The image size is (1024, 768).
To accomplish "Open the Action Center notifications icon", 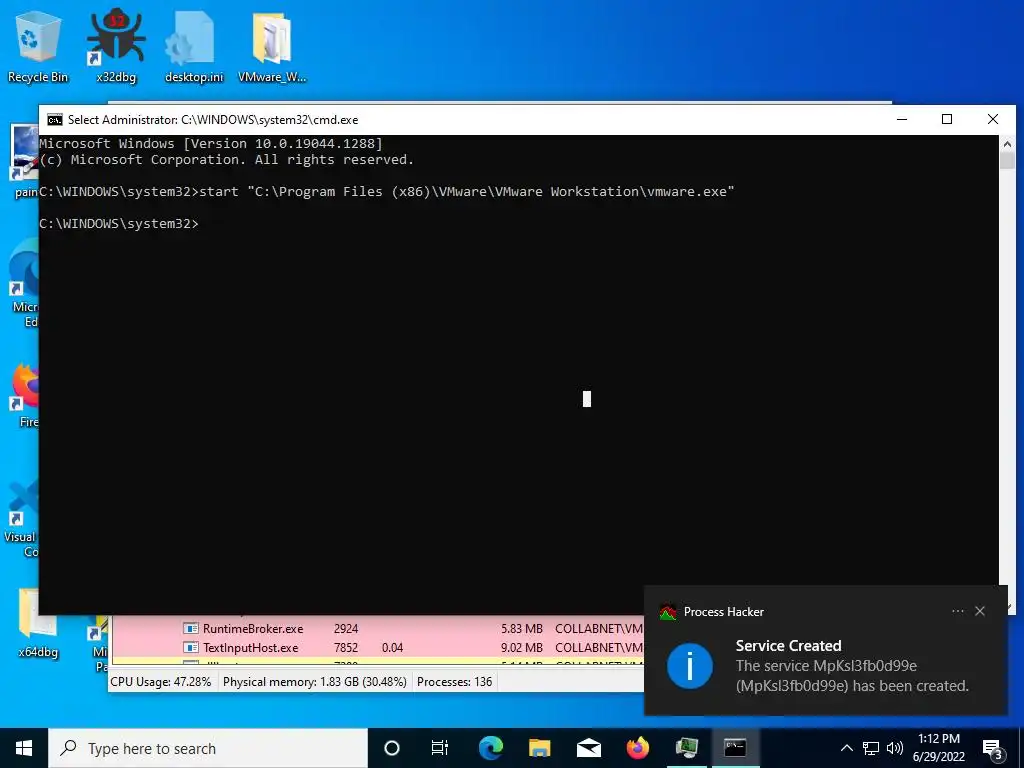I will (993, 749).
